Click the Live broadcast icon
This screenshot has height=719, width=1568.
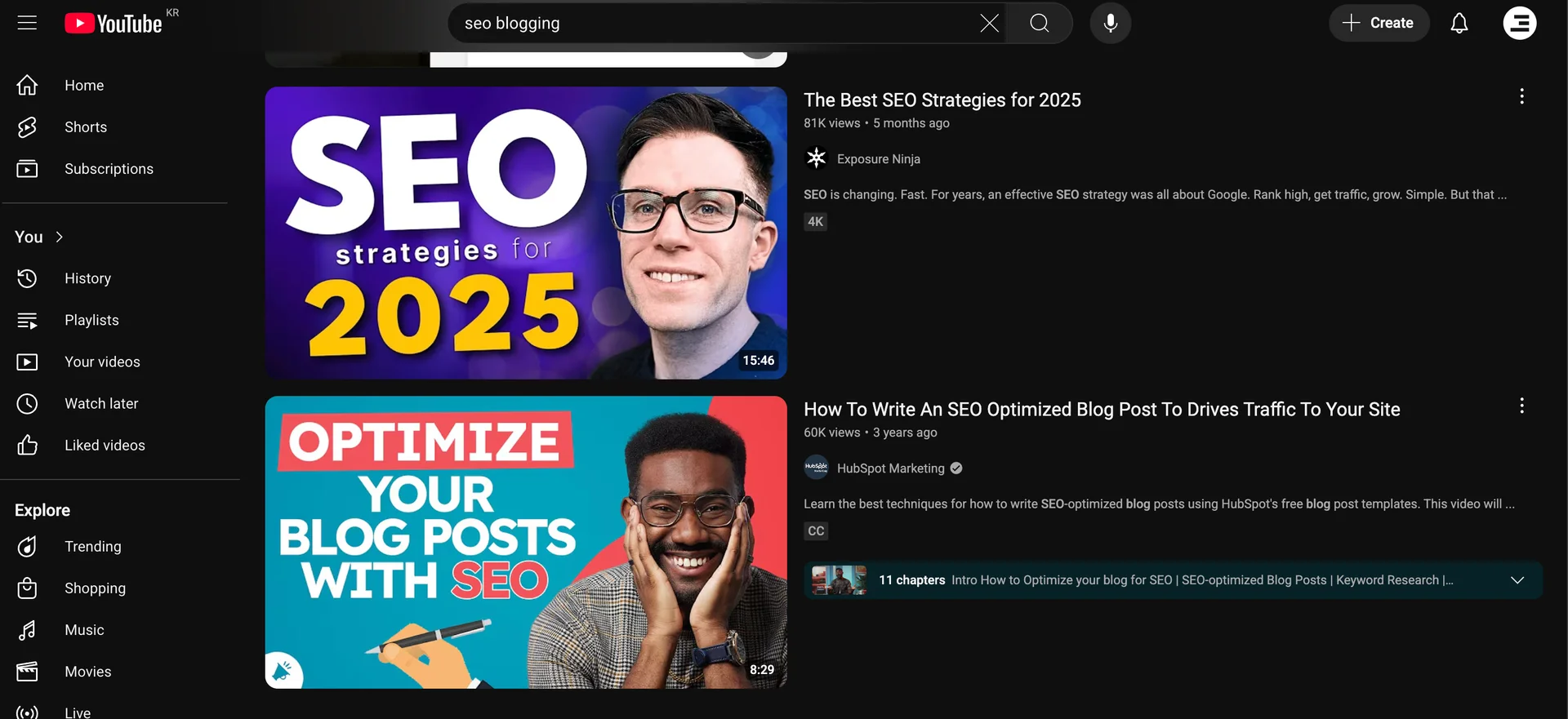click(x=27, y=712)
